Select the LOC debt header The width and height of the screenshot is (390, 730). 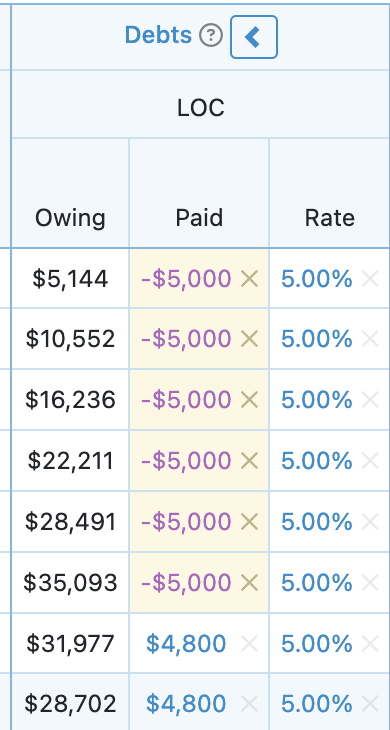click(201, 108)
